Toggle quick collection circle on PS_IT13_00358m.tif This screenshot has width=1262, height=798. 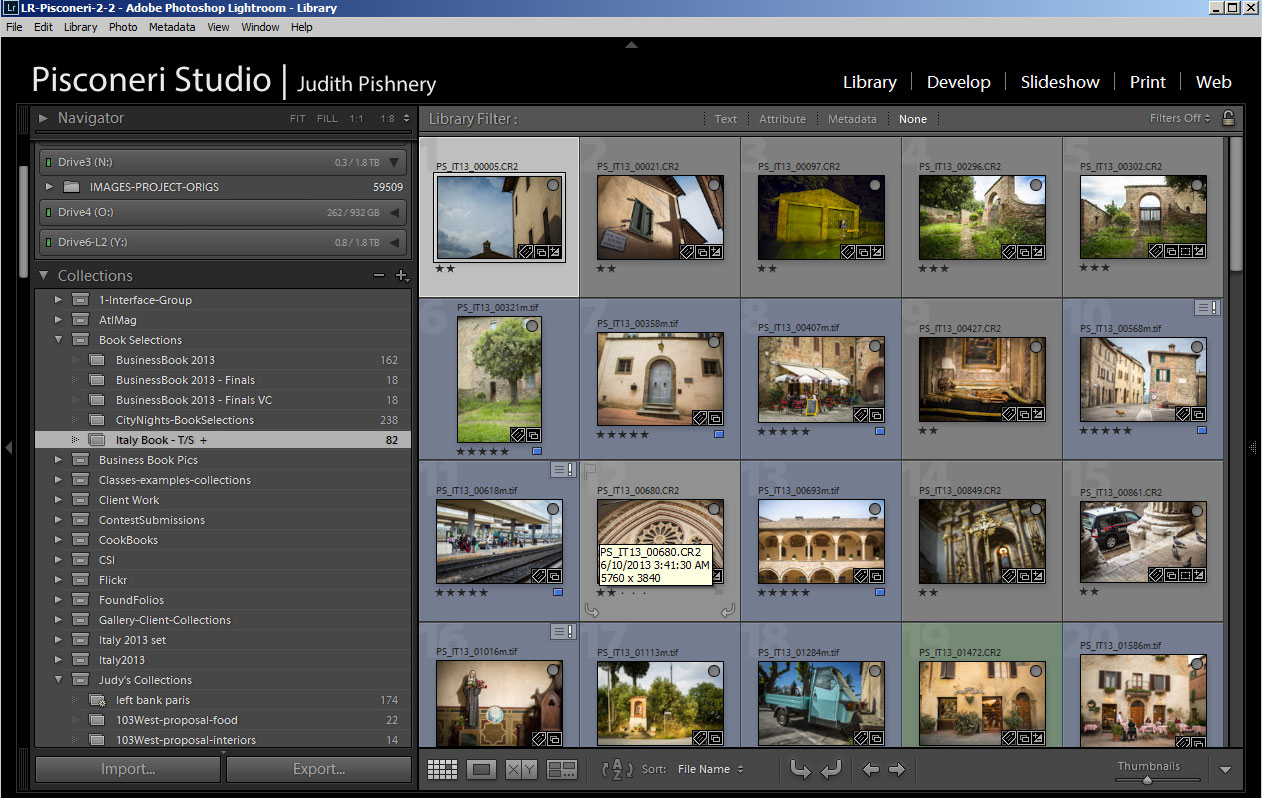714,344
